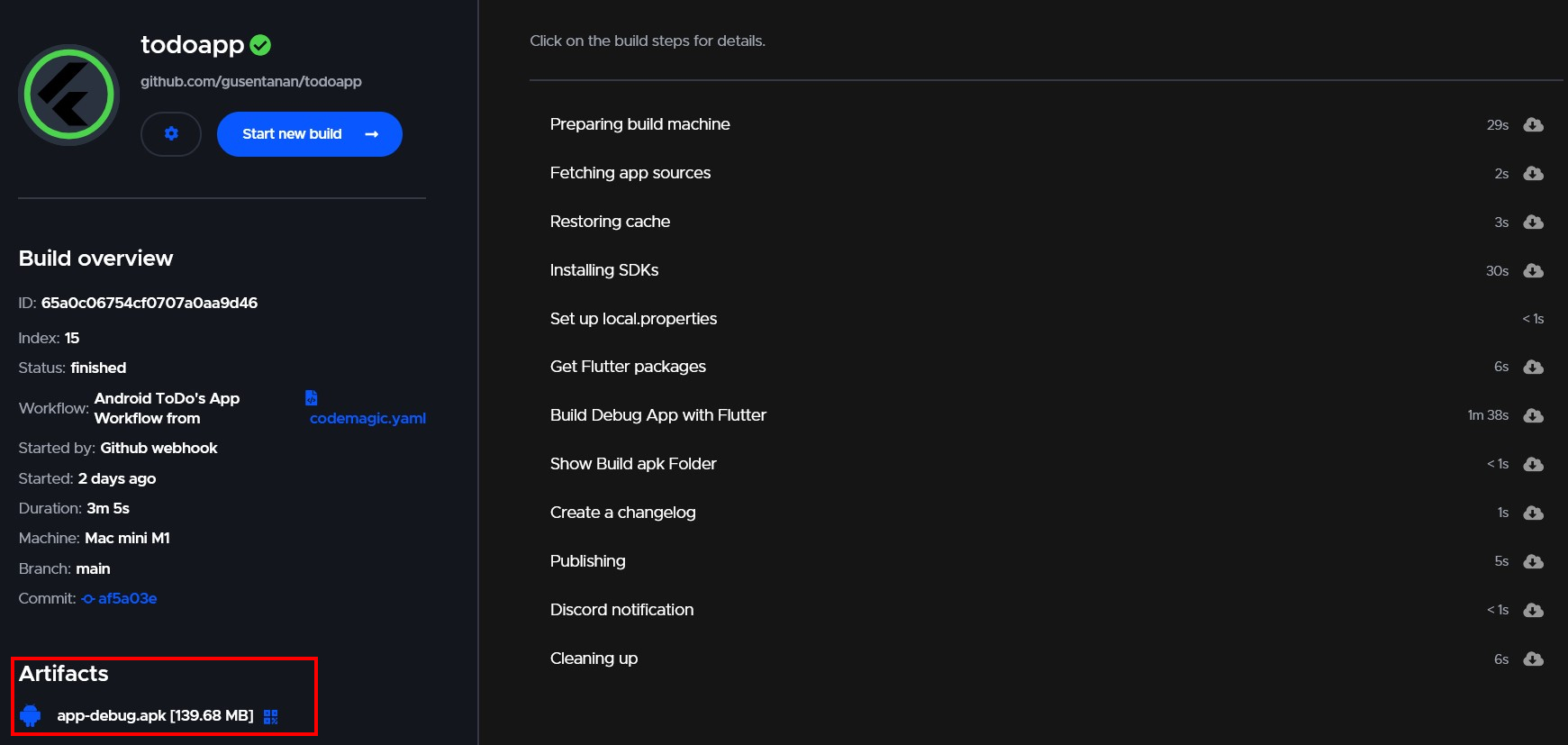Download the app-debug.apk artifact
The height and width of the screenshot is (745, 1568).
(155, 715)
